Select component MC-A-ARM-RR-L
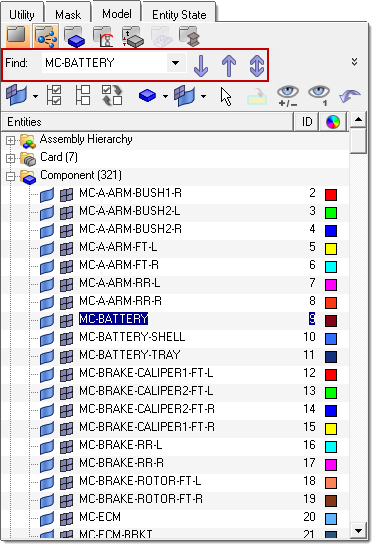 [120, 283]
